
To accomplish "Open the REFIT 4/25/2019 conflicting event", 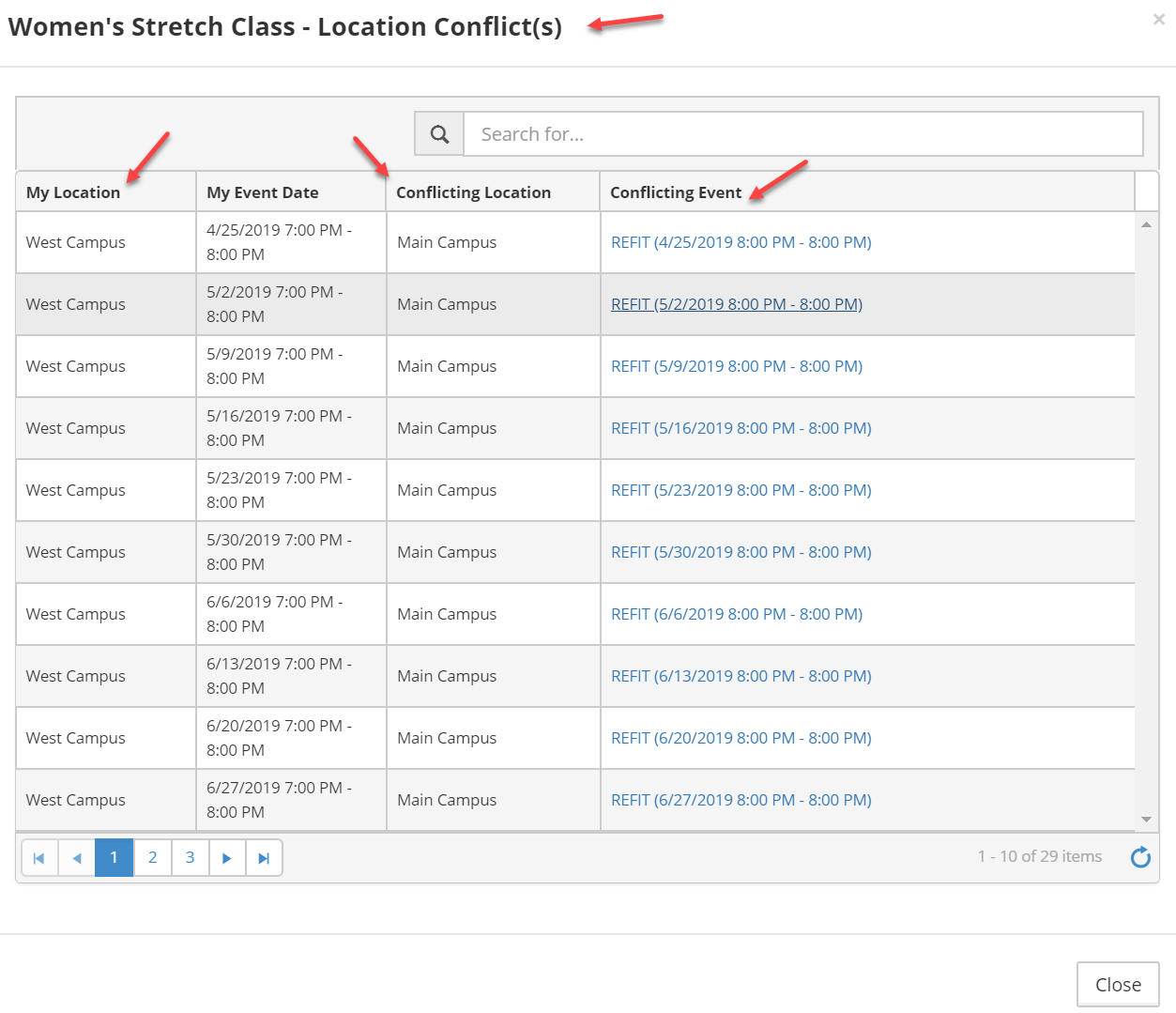I will (x=741, y=241).
